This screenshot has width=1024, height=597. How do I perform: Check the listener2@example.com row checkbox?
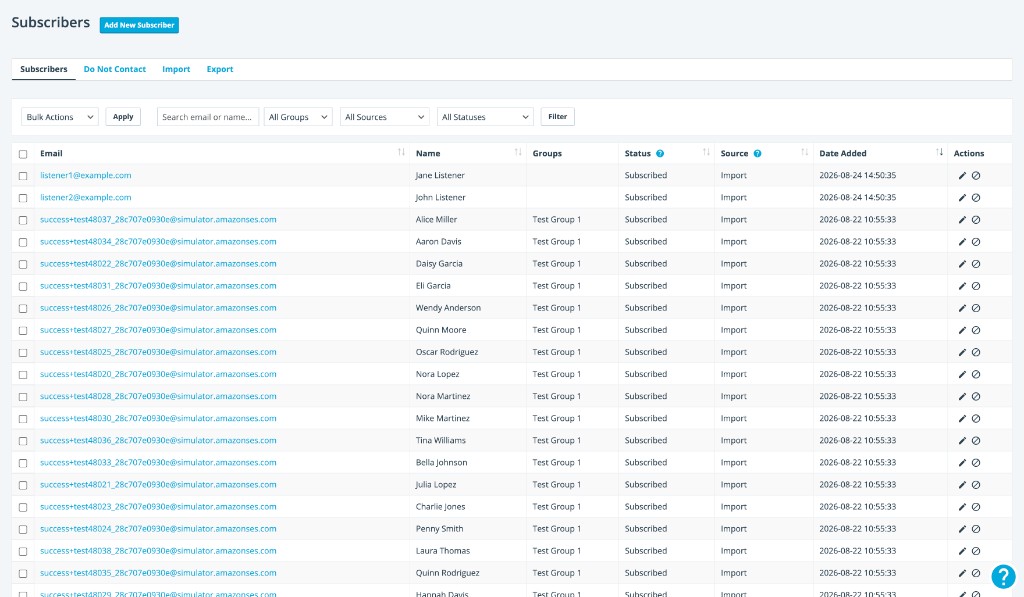[x=23, y=198]
